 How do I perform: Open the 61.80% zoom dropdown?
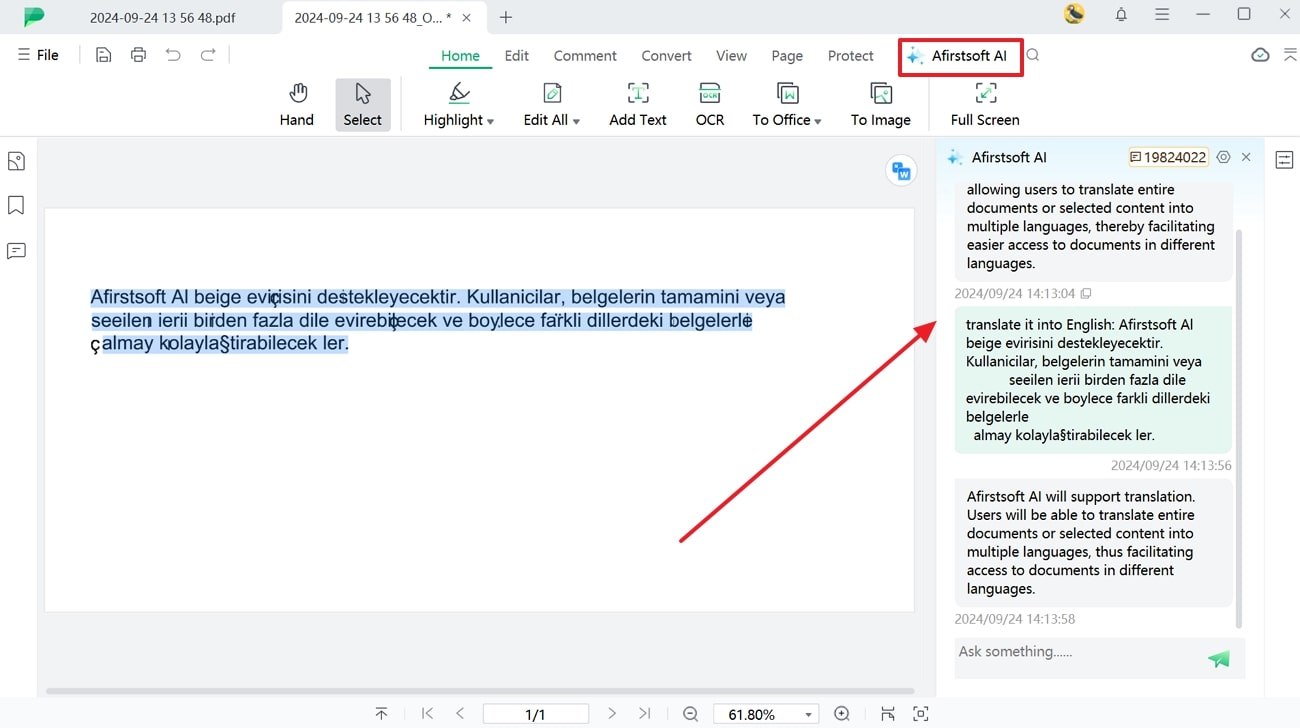pos(808,715)
